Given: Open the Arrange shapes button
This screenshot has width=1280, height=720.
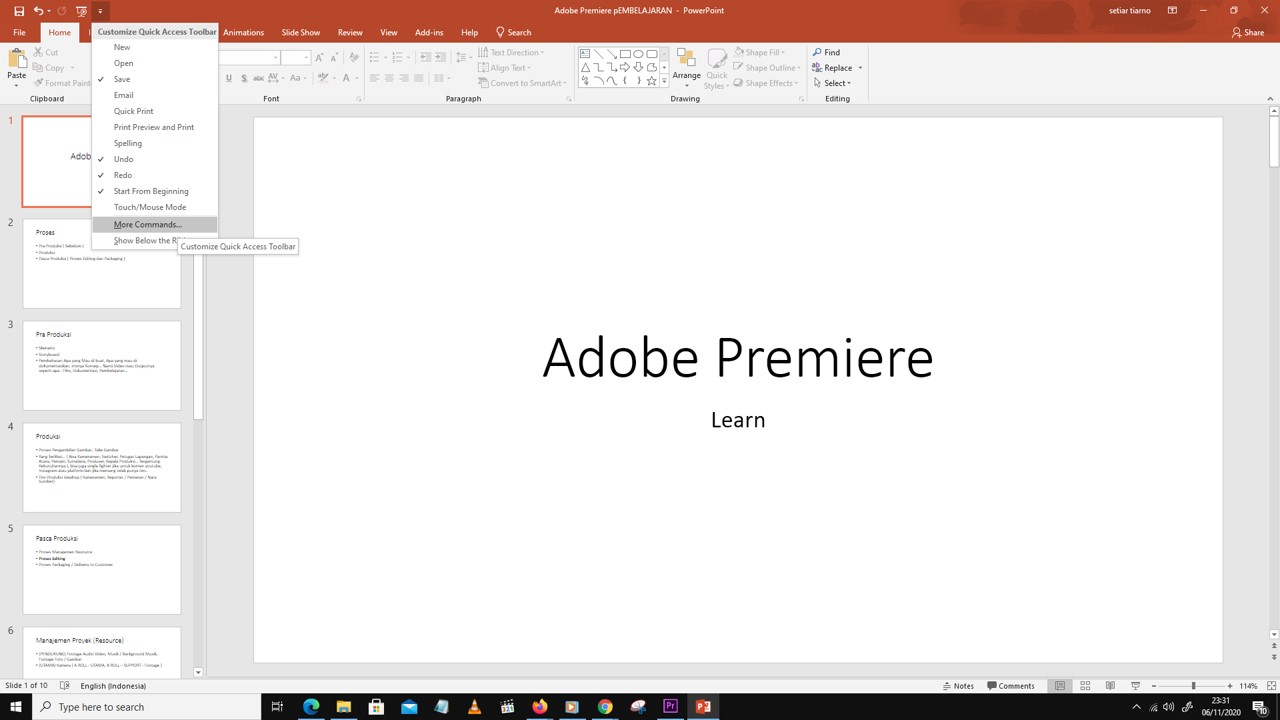Looking at the screenshot, I should tap(686, 66).
